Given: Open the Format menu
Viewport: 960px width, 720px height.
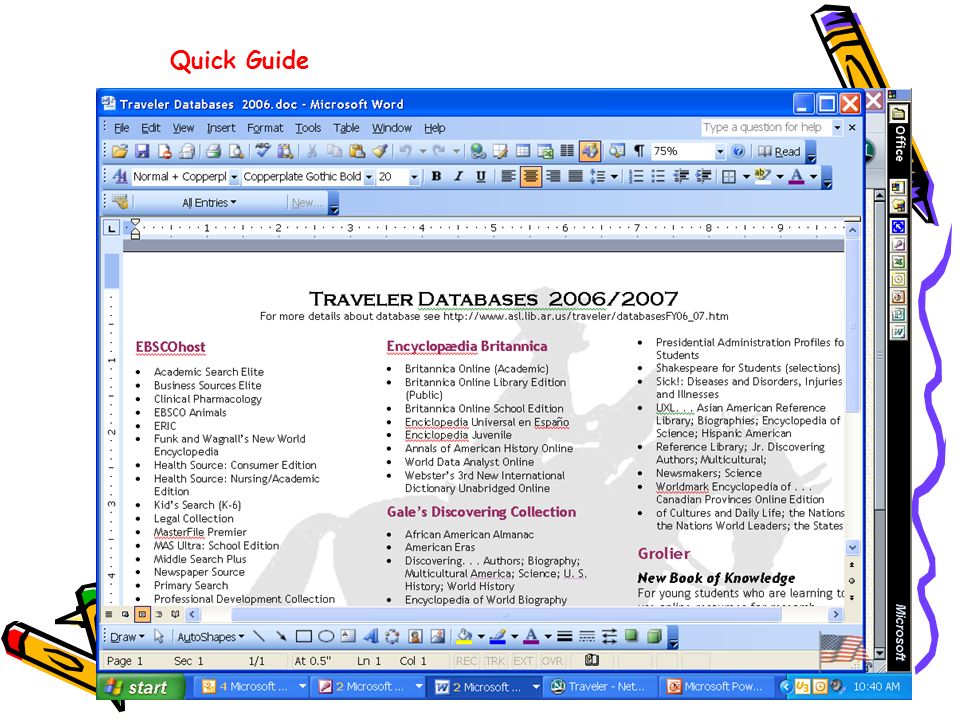Looking at the screenshot, I should (265, 128).
